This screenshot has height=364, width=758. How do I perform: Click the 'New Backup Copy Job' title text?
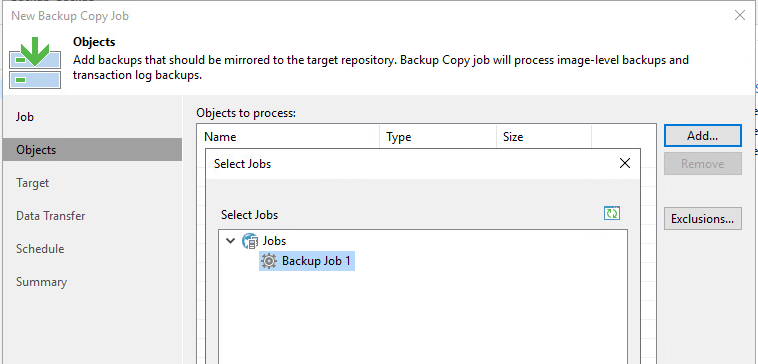click(x=70, y=16)
